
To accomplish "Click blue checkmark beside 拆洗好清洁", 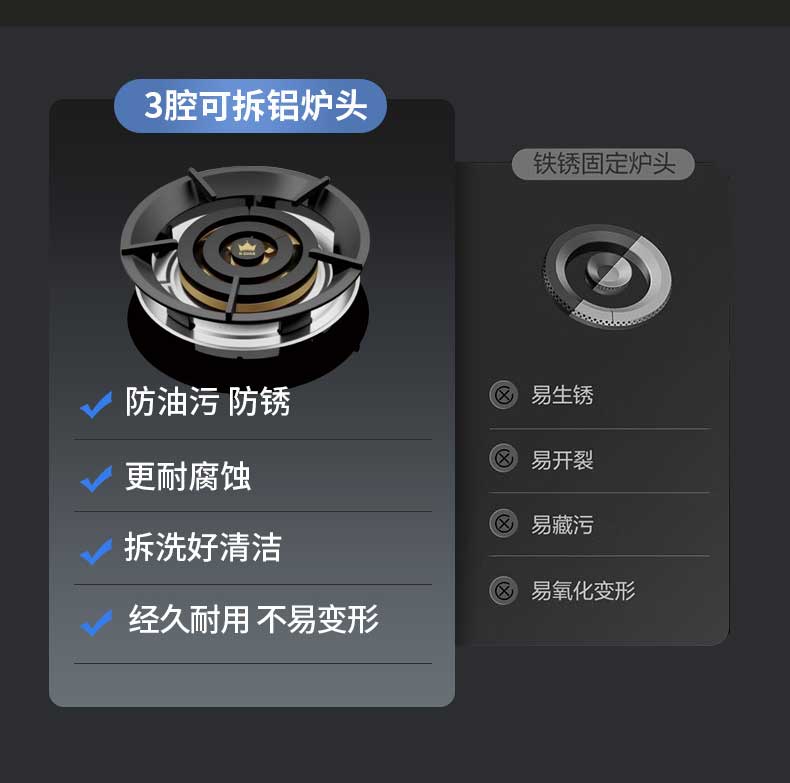I will point(96,551).
